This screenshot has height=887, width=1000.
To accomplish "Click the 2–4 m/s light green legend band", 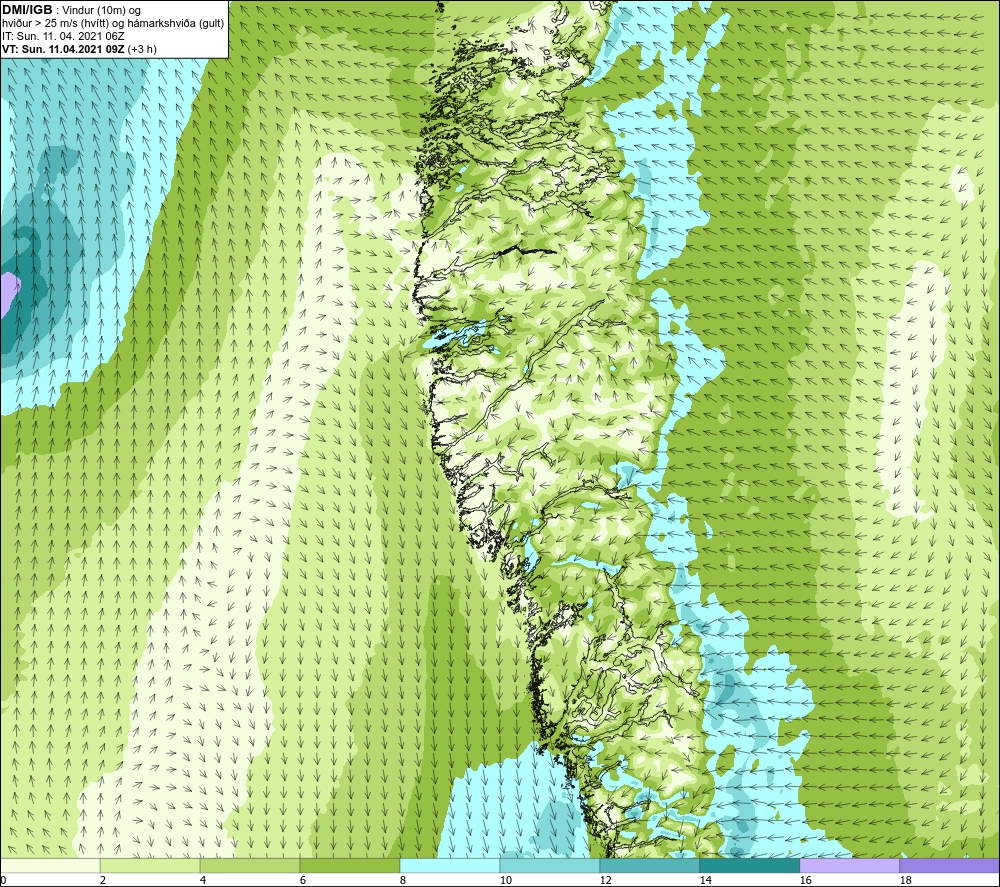I will coord(150,865).
